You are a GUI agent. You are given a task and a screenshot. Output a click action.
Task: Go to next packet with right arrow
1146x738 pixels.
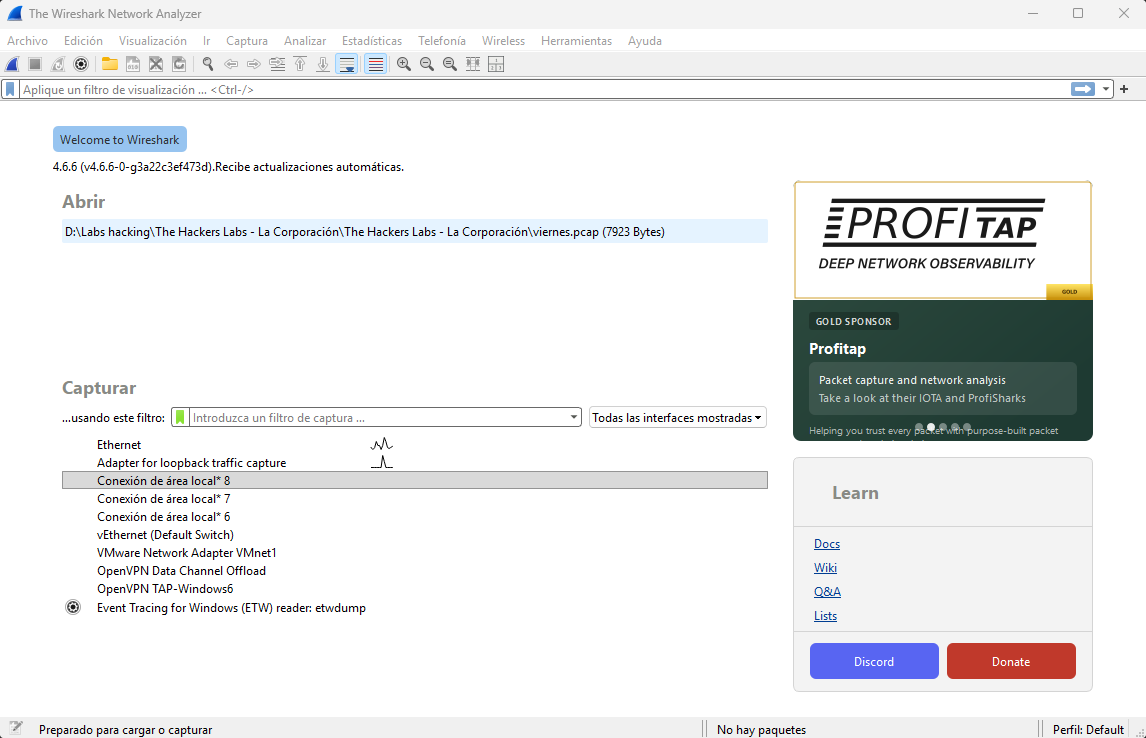point(254,64)
